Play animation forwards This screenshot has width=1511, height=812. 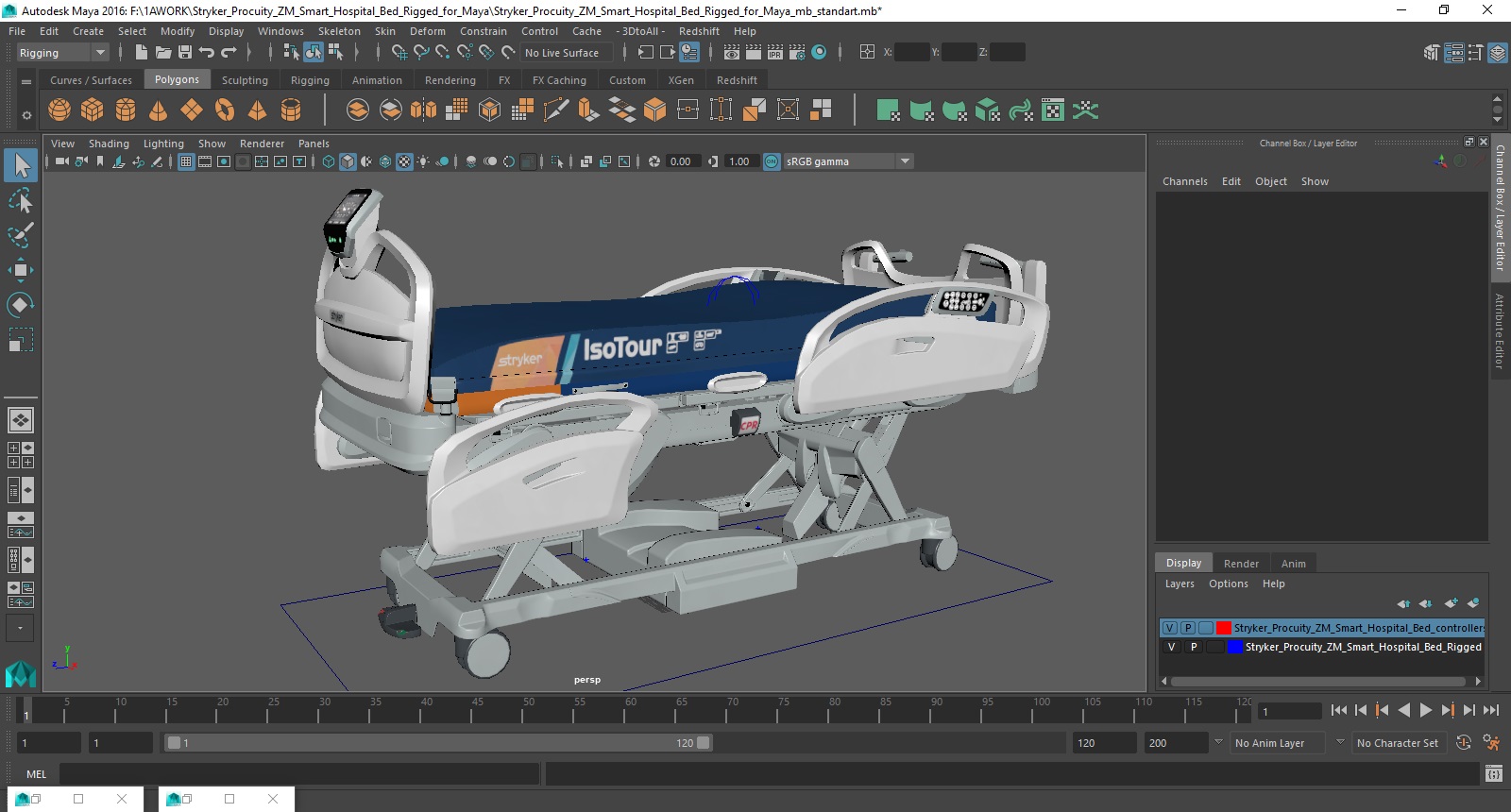pos(1426,710)
